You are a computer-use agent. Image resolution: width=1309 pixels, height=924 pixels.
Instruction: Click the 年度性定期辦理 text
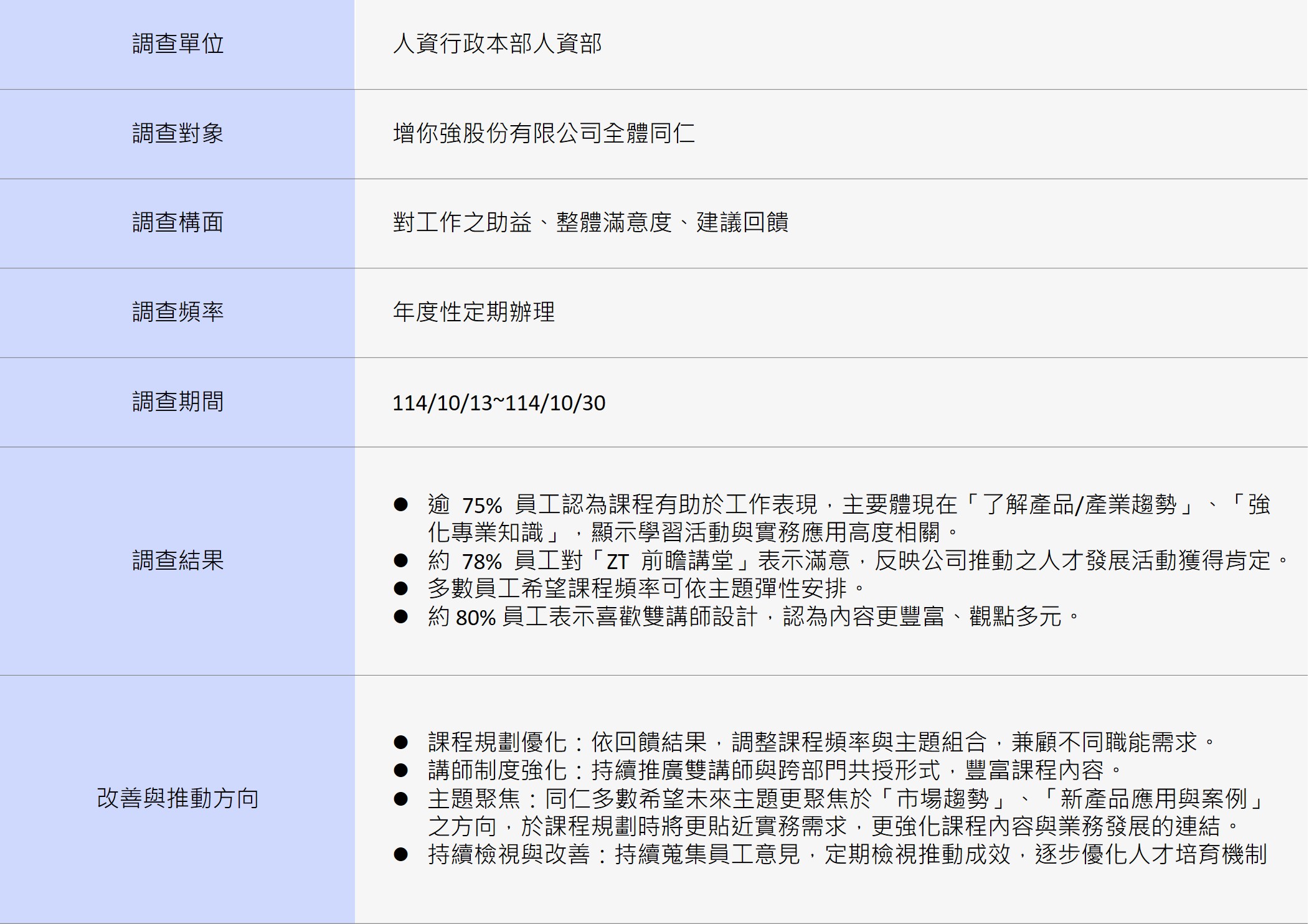(473, 312)
